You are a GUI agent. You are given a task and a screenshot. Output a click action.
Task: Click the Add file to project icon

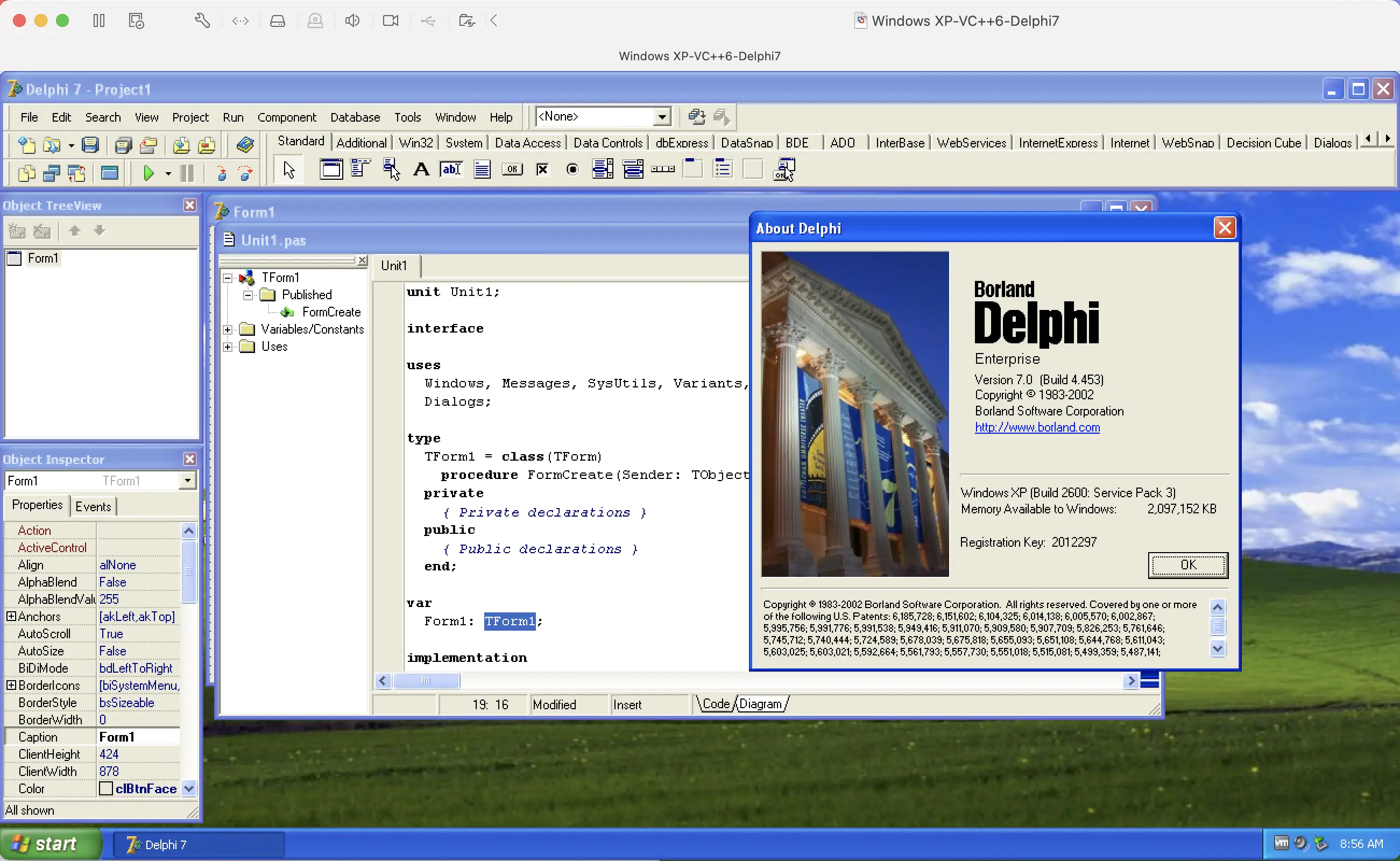point(182,146)
